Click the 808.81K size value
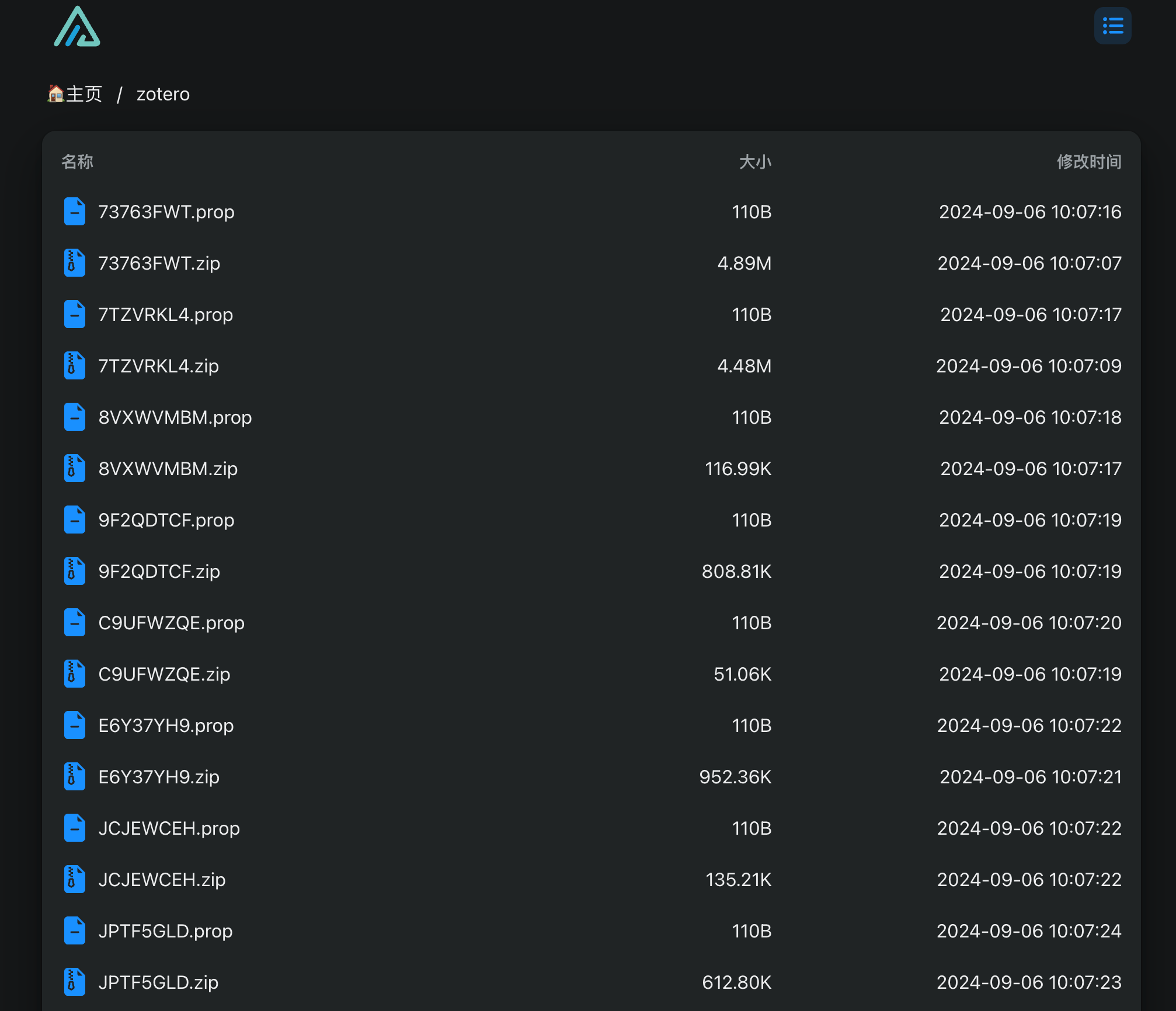The height and width of the screenshot is (1011, 1176). 737,571
